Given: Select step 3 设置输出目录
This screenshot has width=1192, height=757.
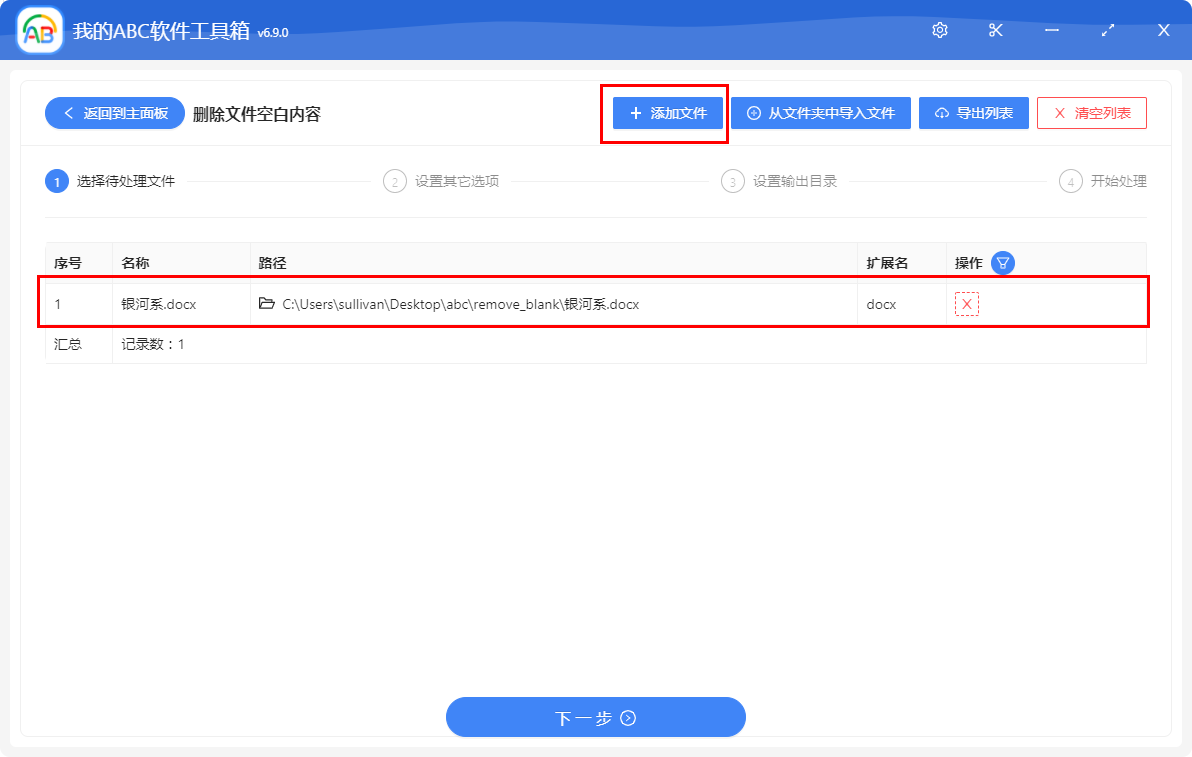Looking at the screenshot, I should tap(780, 181).
